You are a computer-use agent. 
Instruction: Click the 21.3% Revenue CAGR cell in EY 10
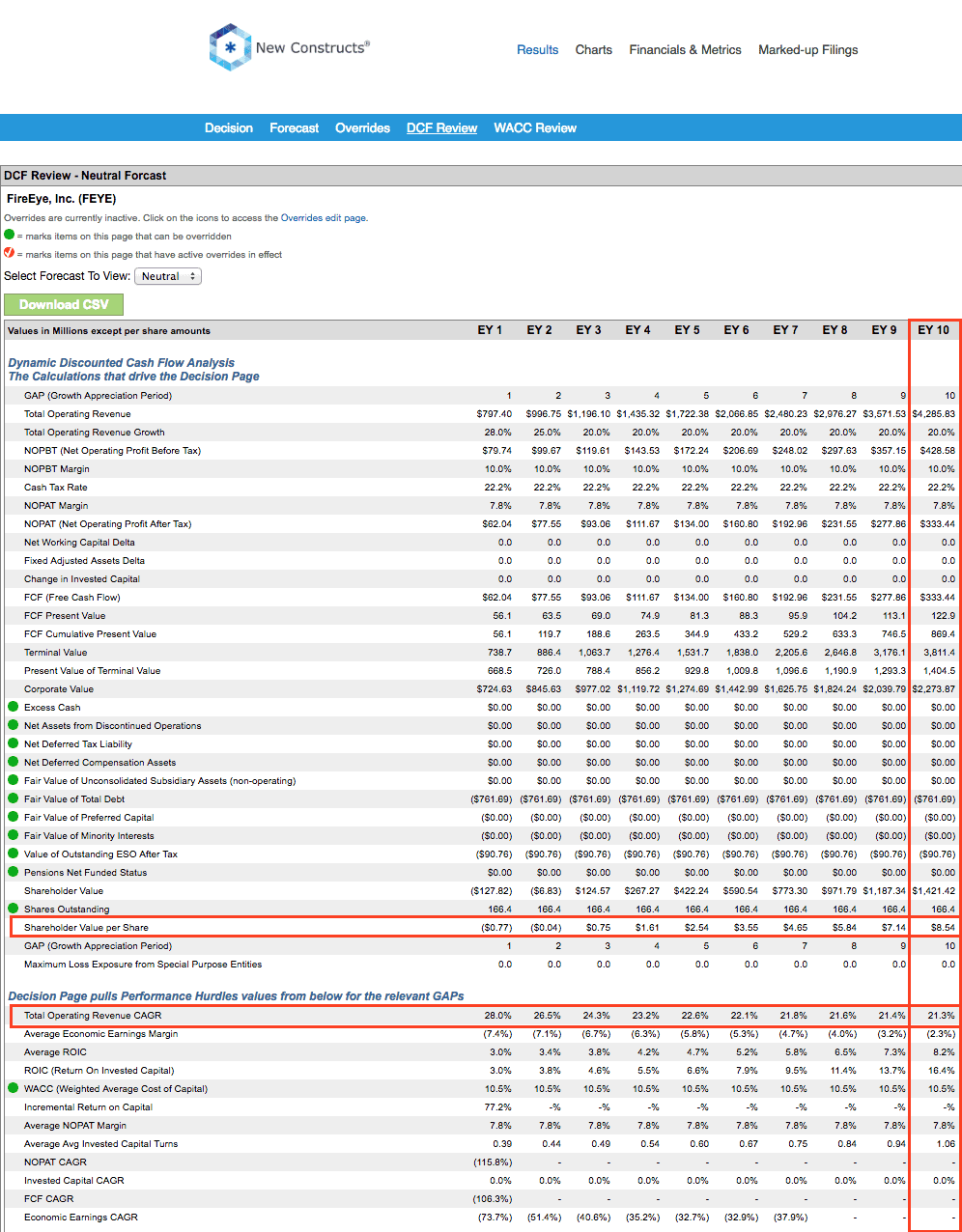(x=941, y=1015)
